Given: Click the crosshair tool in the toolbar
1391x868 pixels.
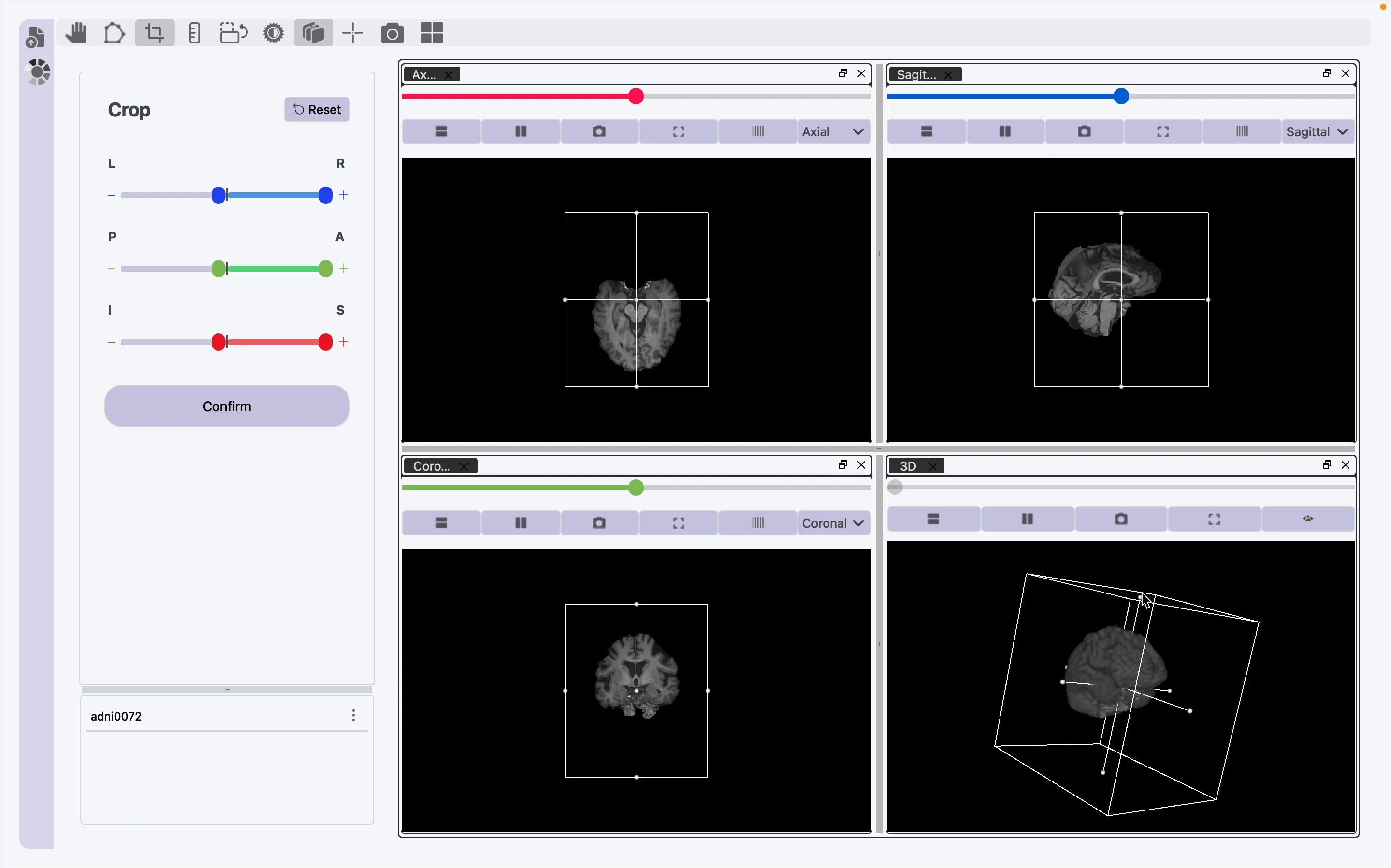Looking at the screenshot, I should [x=352, y=33].
